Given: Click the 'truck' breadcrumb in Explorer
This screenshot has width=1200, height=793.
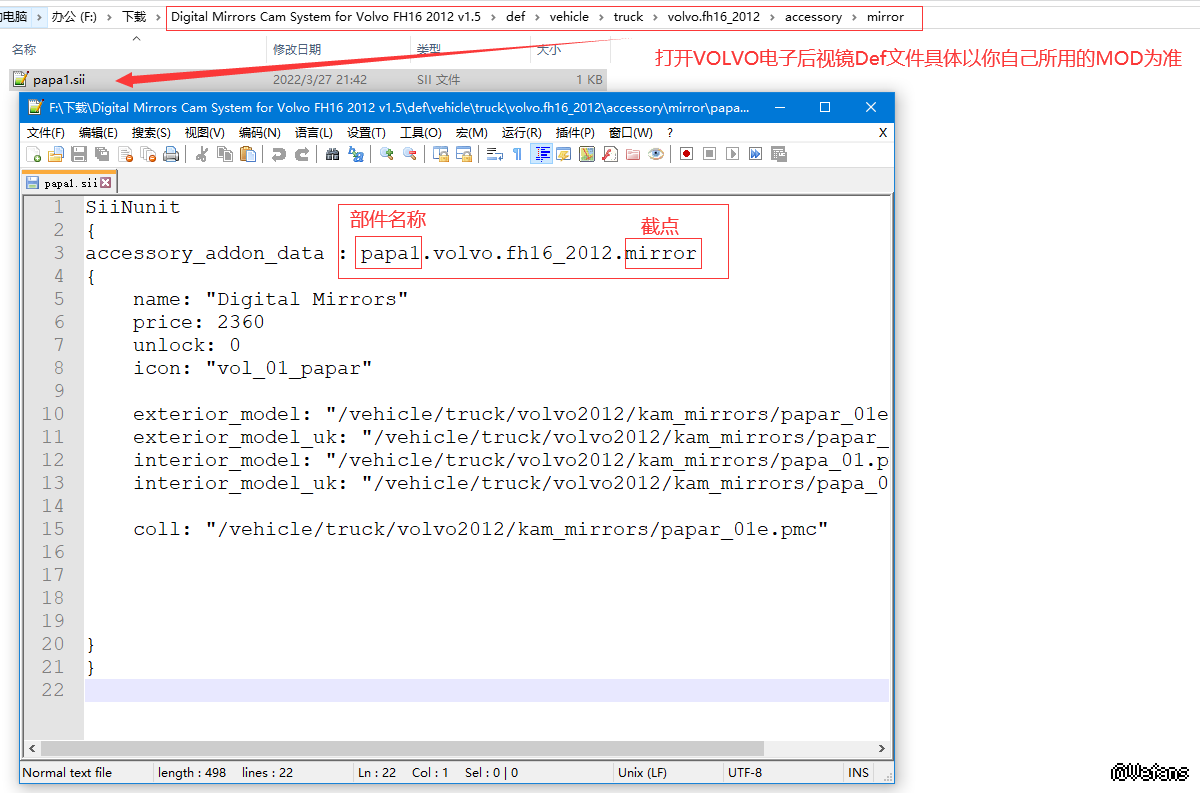Looking at the screenshot, I should 628,17.
